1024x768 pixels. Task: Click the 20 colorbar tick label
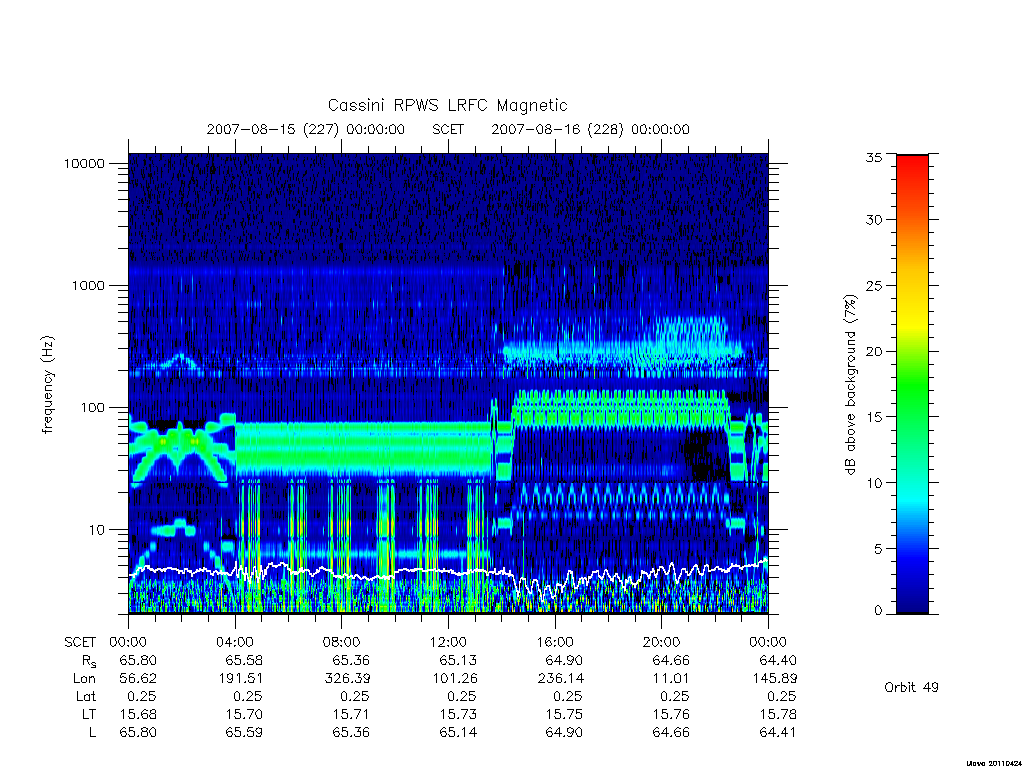873,351
